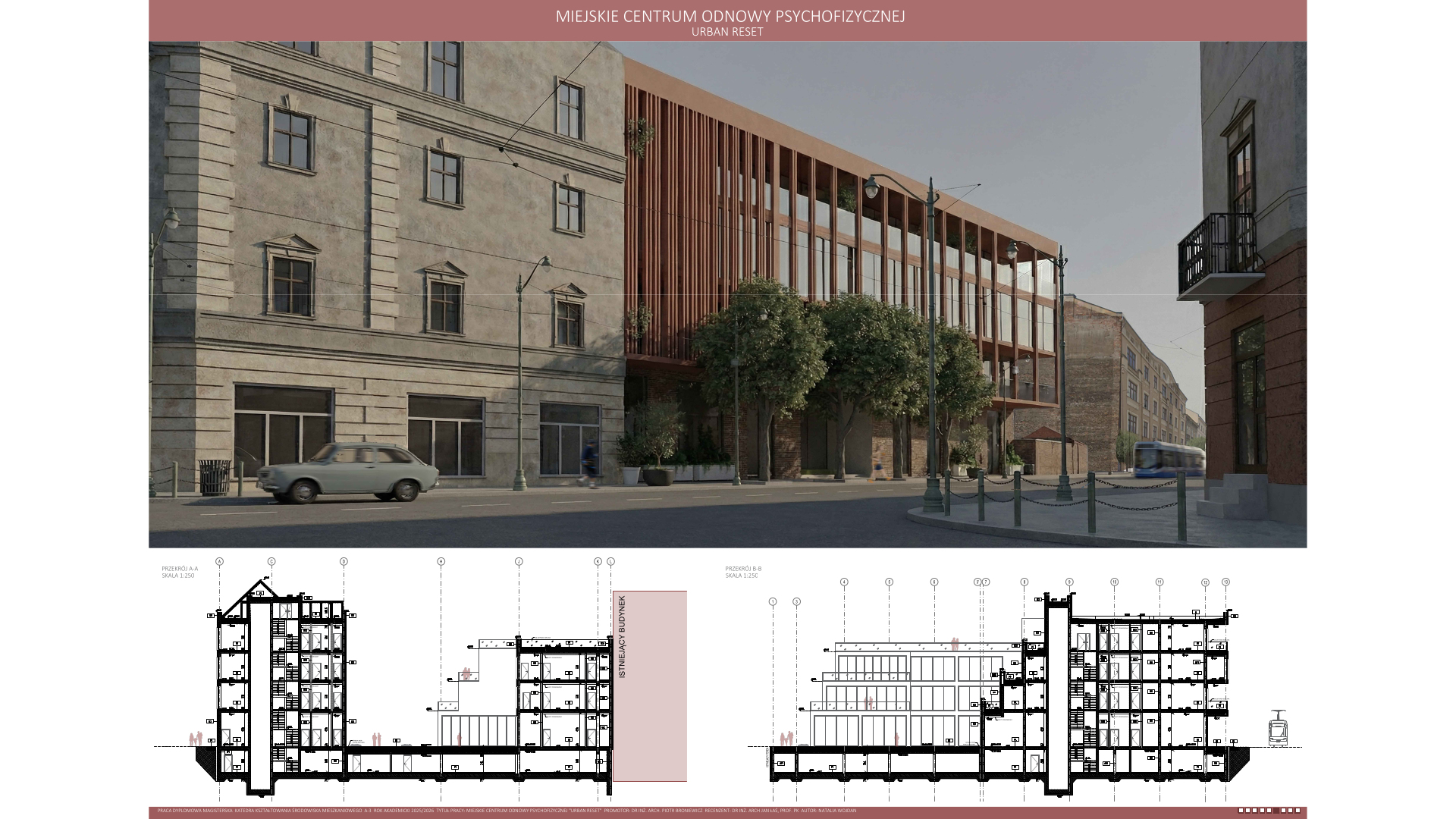Click the first page indicator square
This screenshot has width=1456, height=819.
point(1241,811)
